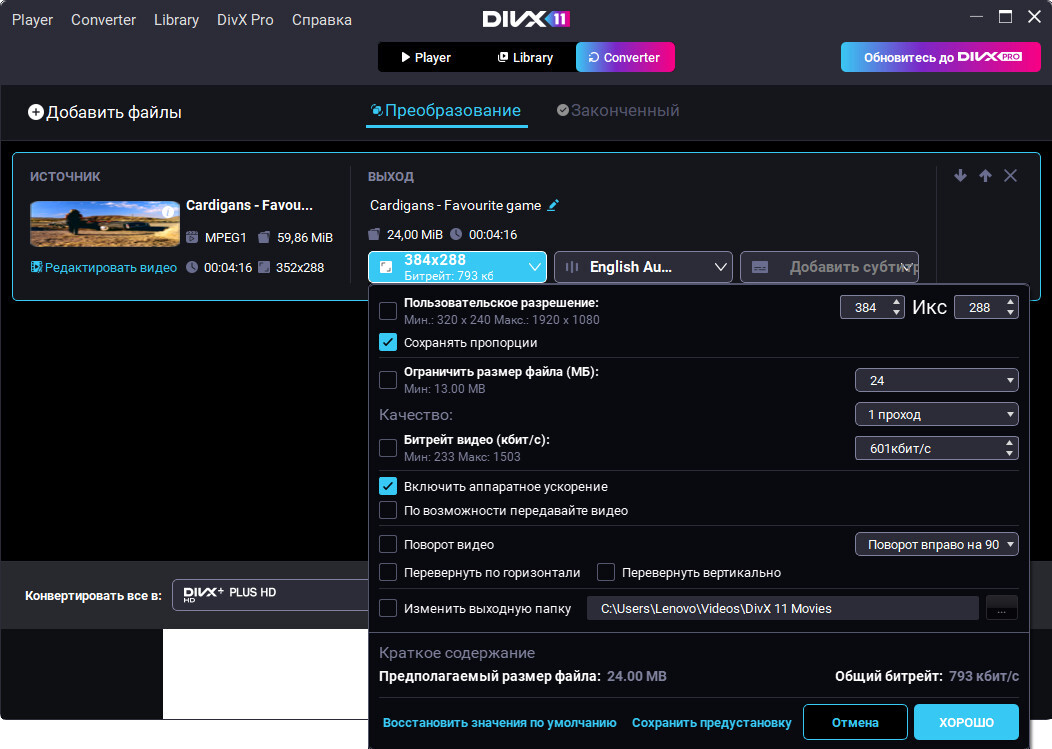Check Перевернуть вертикально
This screenshot has width=1052, height=749.
606,572
